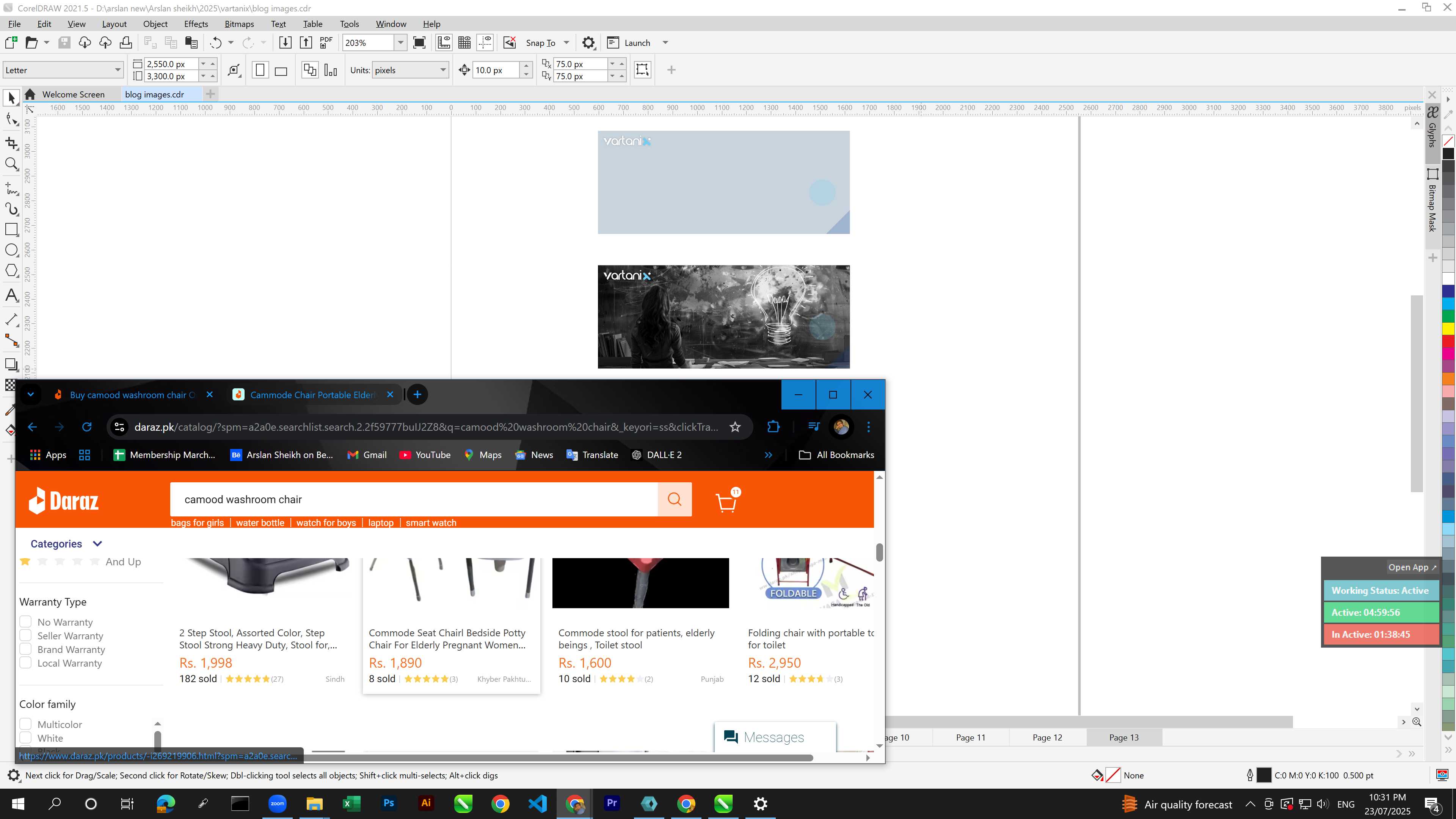Select the Text tool
Screen dimensions: 1456x819
tap(11, 295)
